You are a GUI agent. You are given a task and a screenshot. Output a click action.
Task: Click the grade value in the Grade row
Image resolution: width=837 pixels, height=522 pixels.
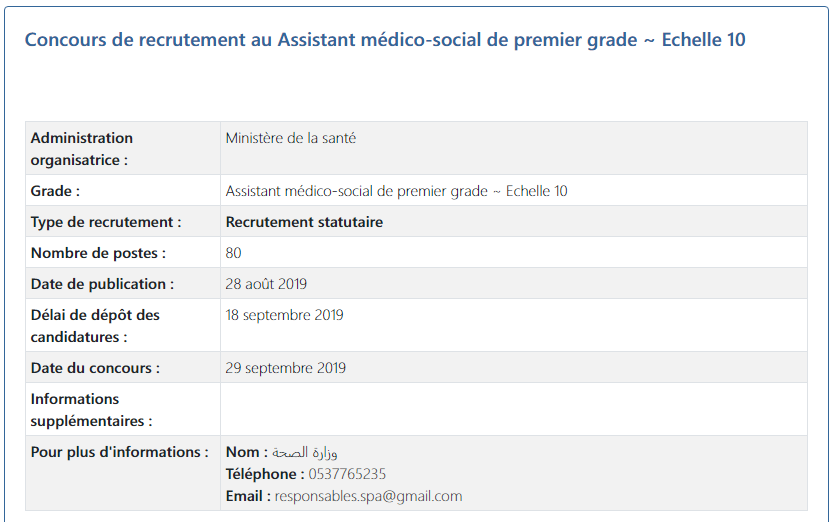point(396,191)
